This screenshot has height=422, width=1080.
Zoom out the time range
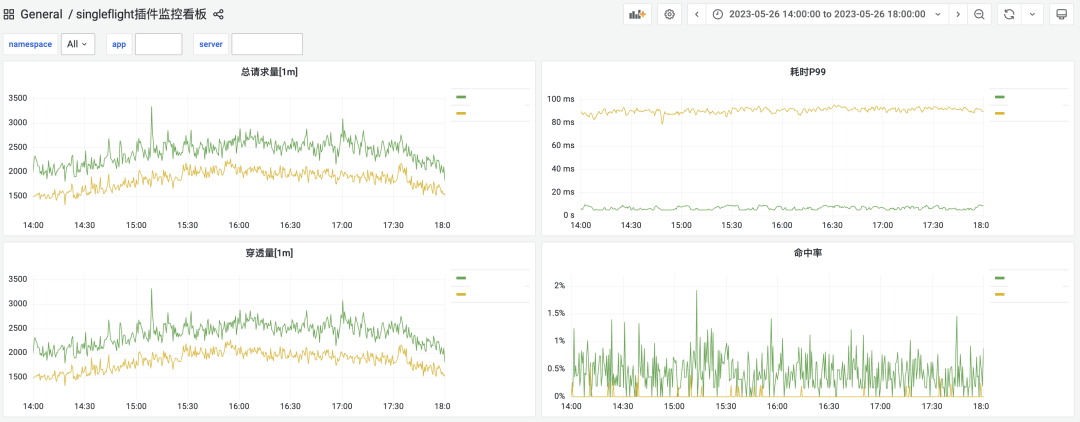click(x=979, y=14)
